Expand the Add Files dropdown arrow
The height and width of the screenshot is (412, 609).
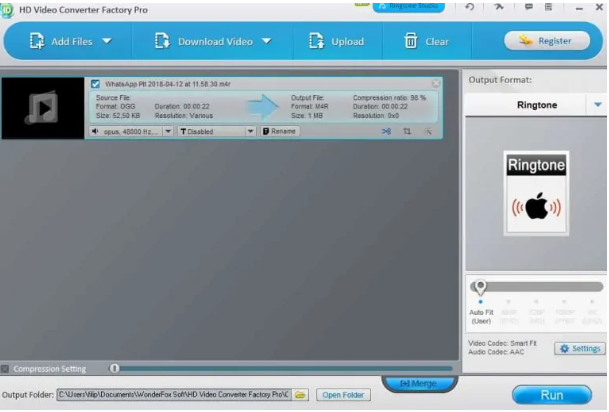click(107, 41)
